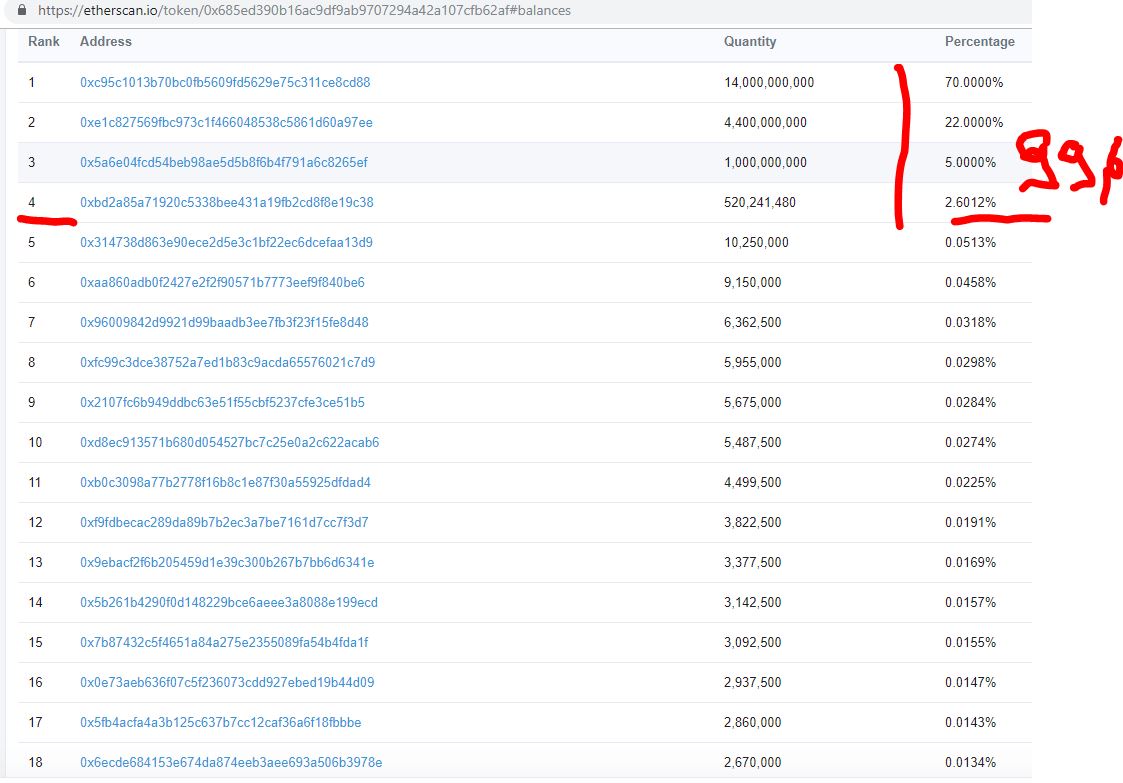Open the rank 3 holder address link
The width and height of the screenshot is (1123, 783).
point(222,162)
